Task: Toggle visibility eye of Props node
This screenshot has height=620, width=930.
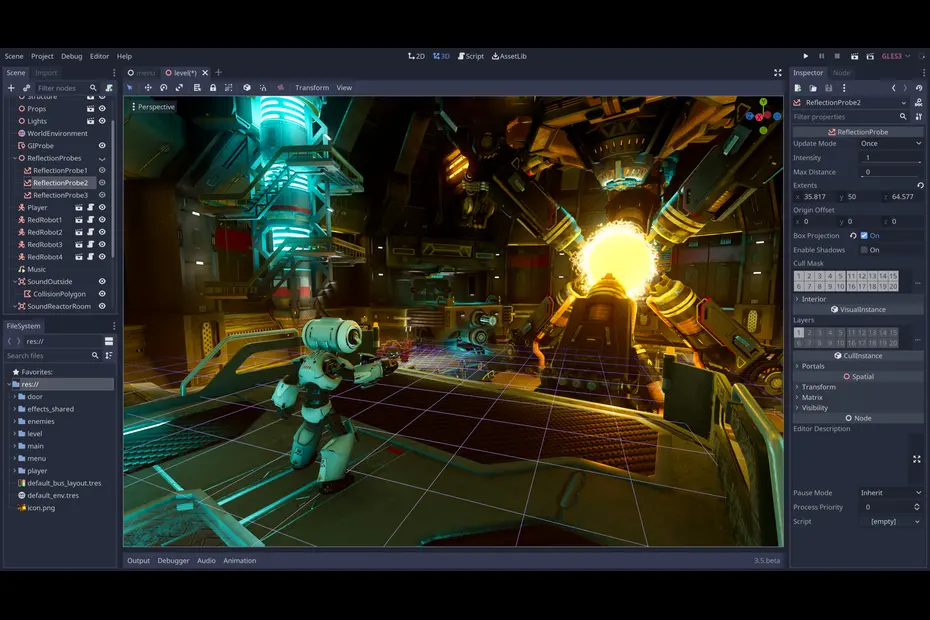Action: [x=102, y=109]
